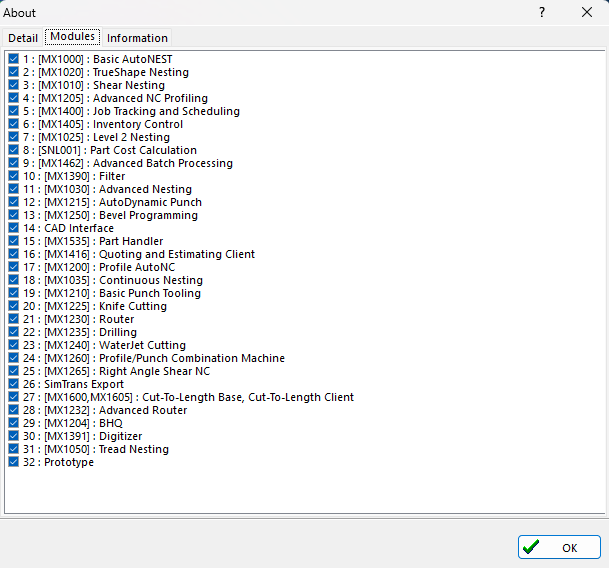609x568 pixels.
Task: Switch to the Detail tab
Action: tap(23, 38)
